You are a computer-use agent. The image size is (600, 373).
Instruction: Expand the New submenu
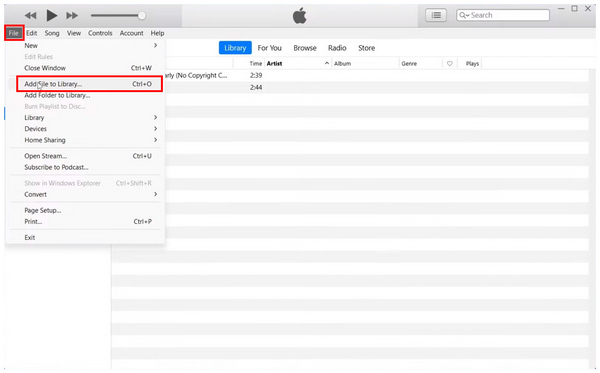click(x=85, y=46)
